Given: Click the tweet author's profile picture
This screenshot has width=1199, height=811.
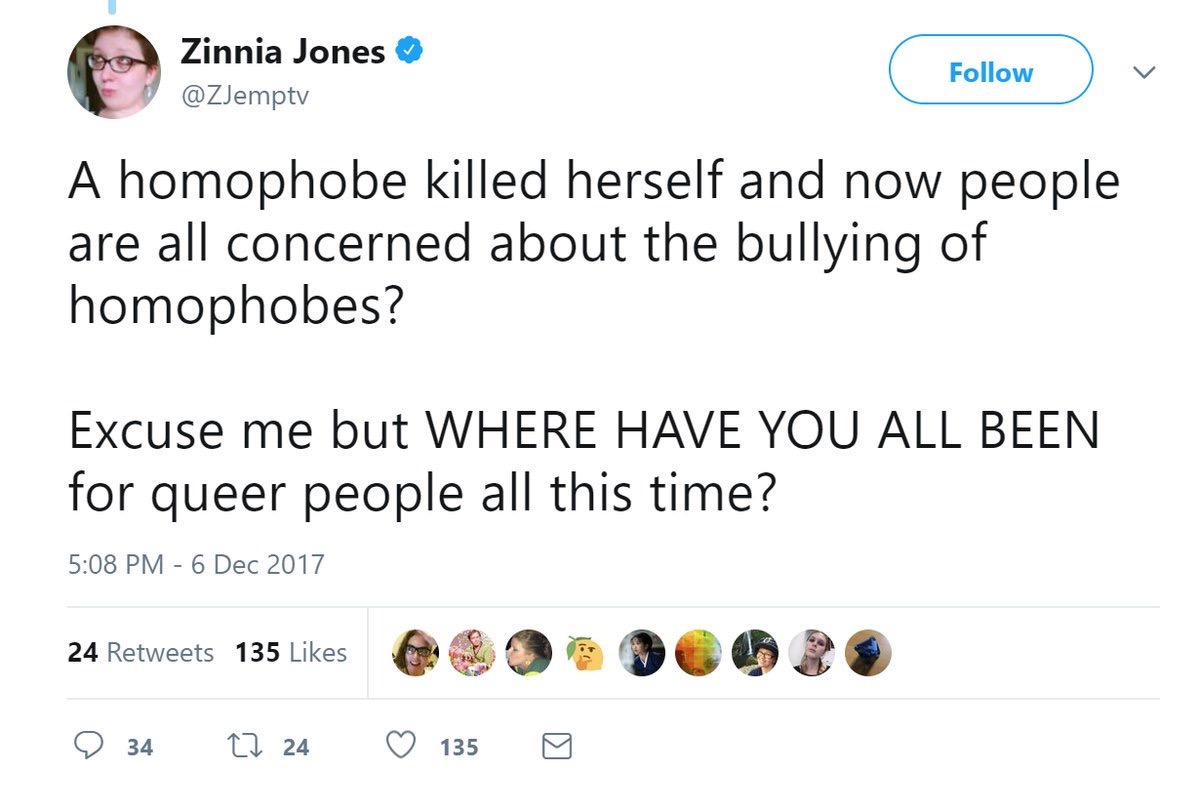Looking at the screenshot, I should coord(114,71).
